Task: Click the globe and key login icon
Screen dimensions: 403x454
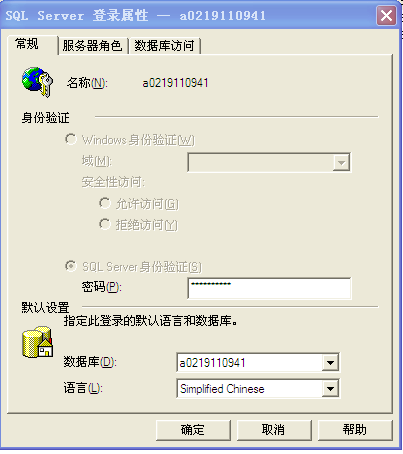Action: 37,82
